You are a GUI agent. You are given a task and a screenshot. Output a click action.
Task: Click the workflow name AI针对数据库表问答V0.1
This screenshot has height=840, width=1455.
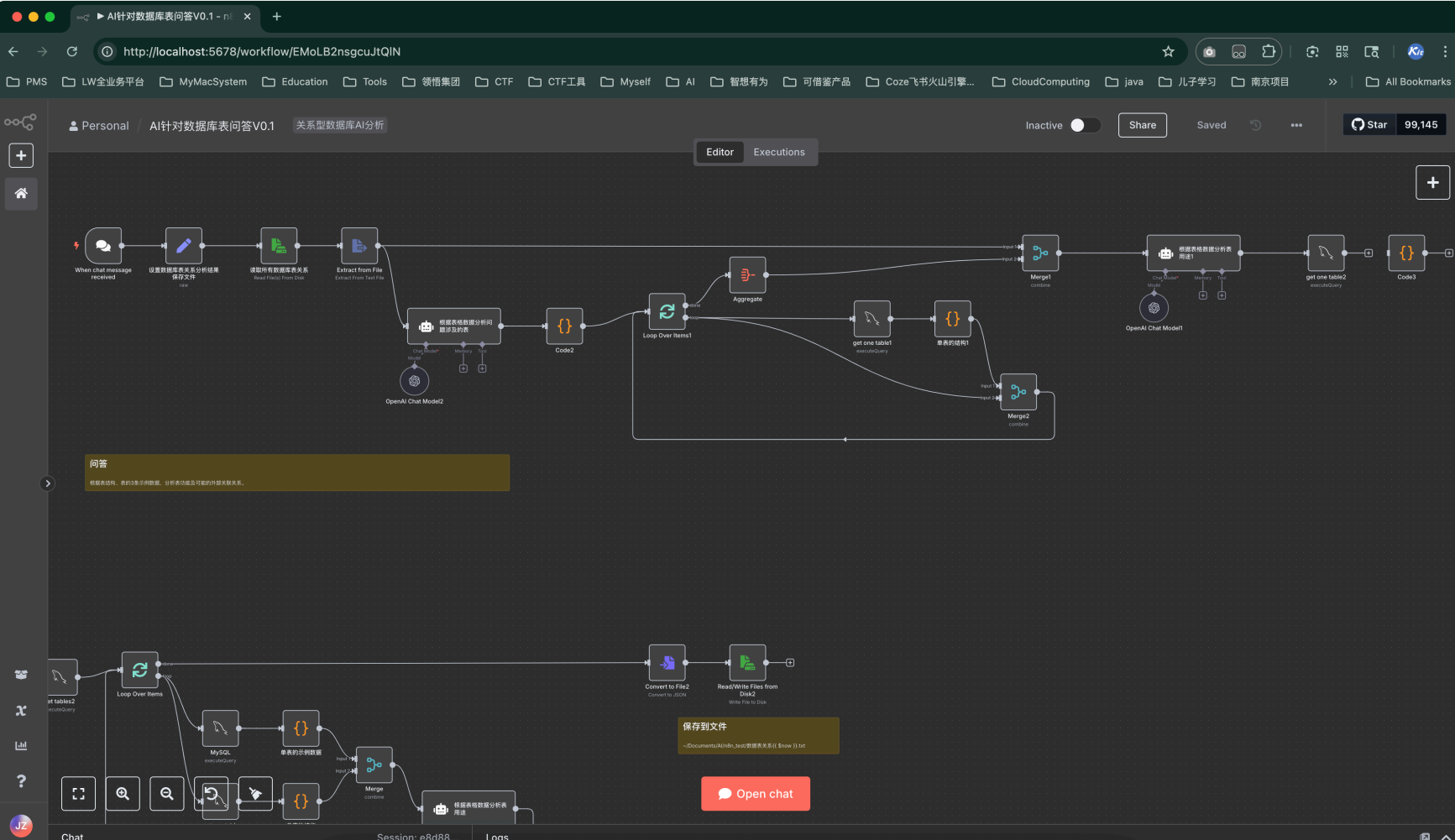212,126
